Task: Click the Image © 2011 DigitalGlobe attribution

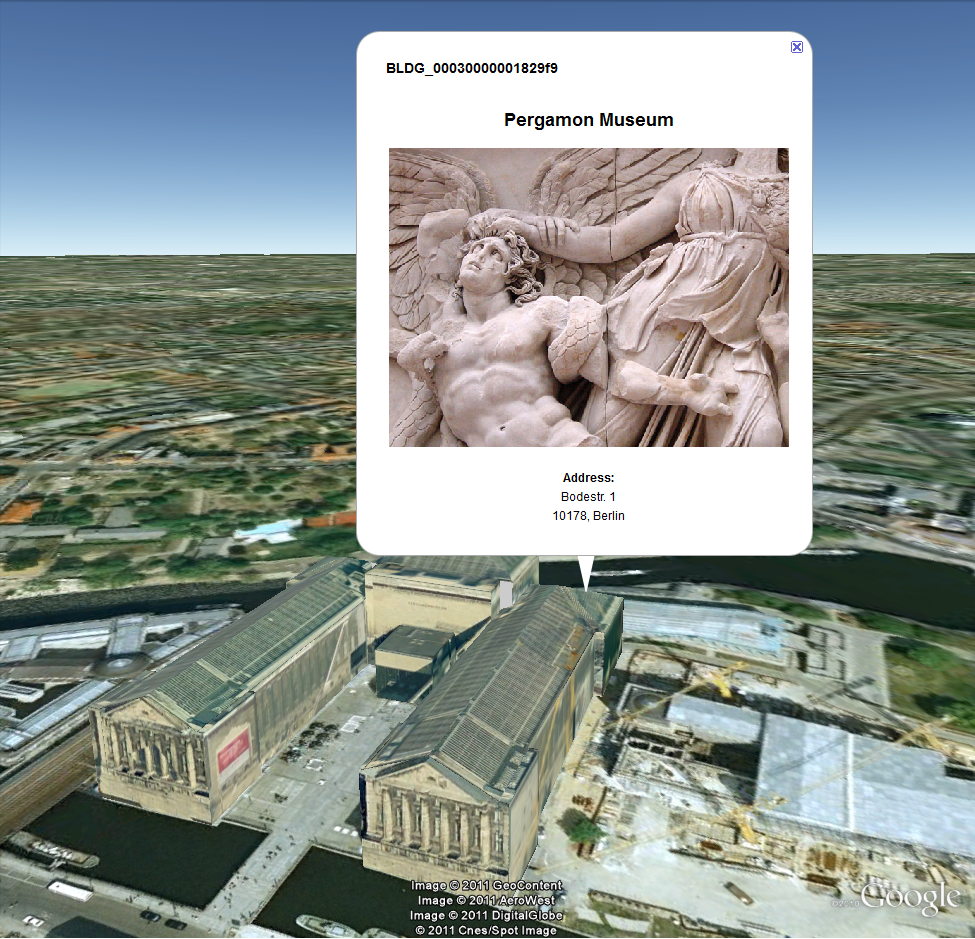Action: click(486, 915)
